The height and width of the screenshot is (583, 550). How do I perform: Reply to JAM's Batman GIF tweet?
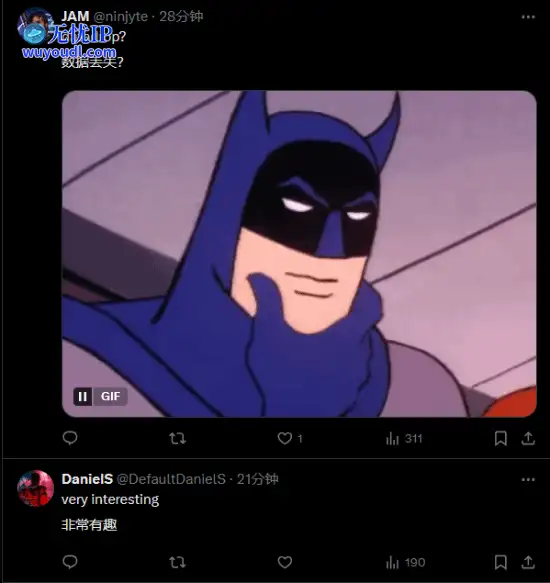pos(70,438)
